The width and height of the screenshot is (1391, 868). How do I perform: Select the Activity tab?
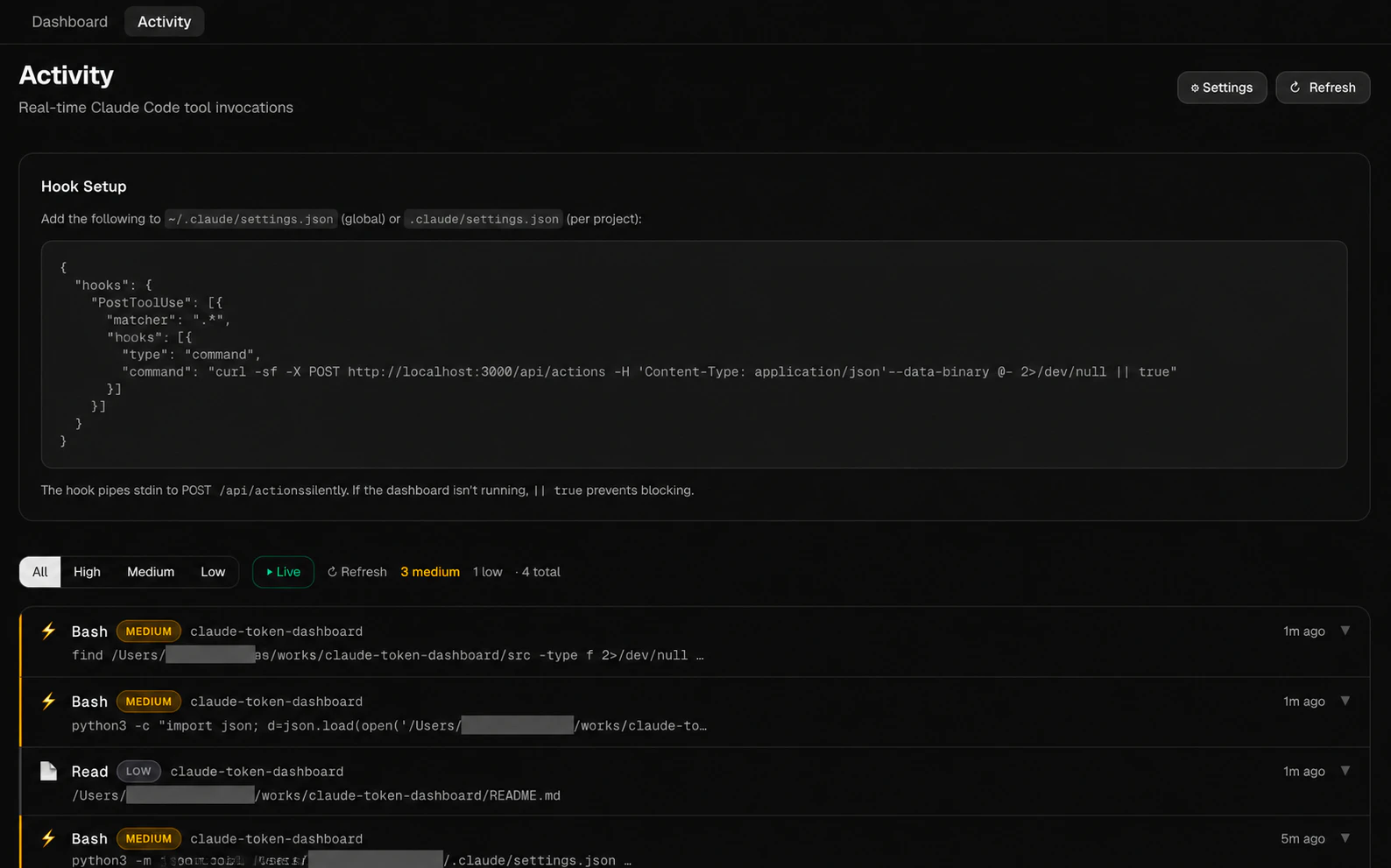pos(164,22)
